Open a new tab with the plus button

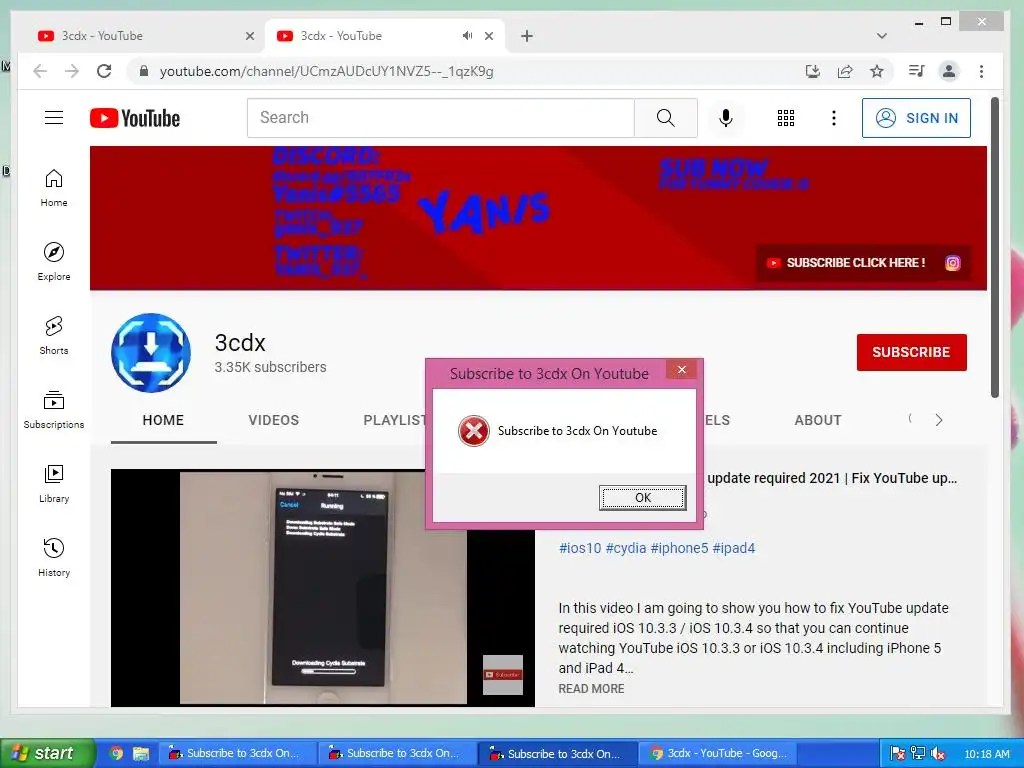click(527, 36)
